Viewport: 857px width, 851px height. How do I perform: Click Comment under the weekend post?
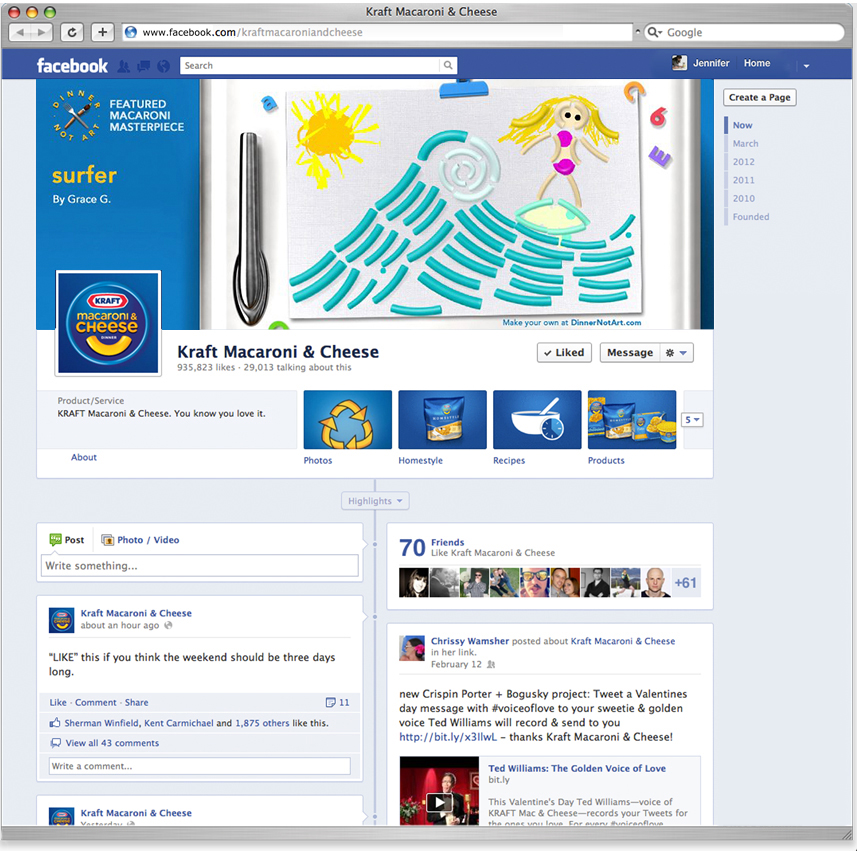pos(96,702)
